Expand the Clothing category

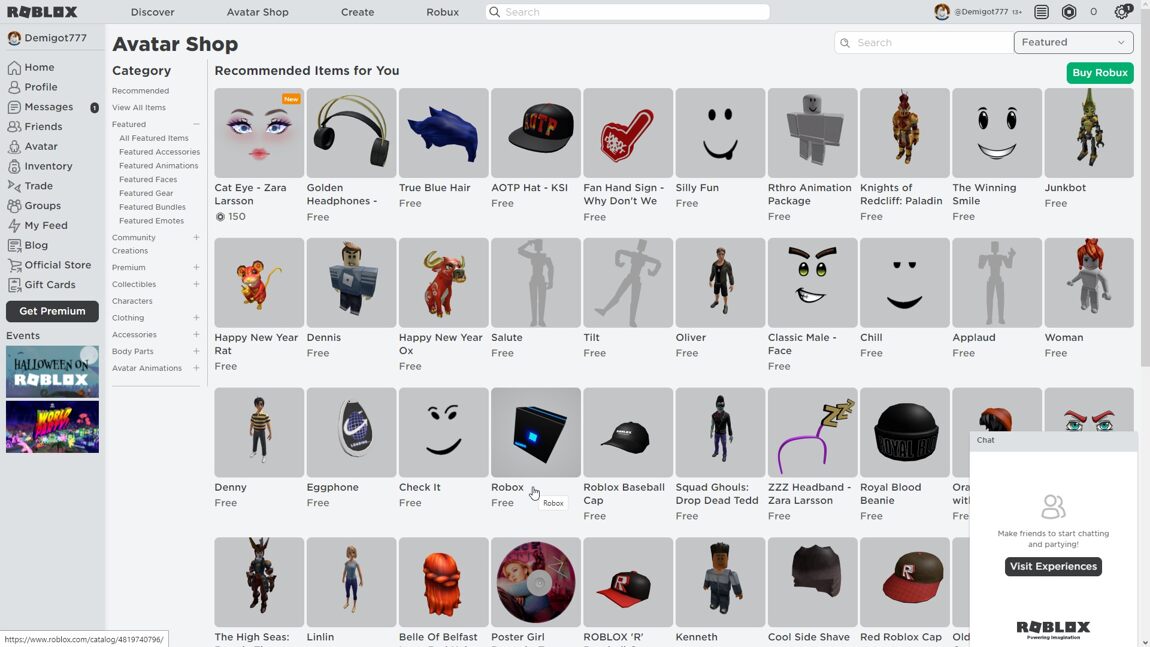pos(196,318)
